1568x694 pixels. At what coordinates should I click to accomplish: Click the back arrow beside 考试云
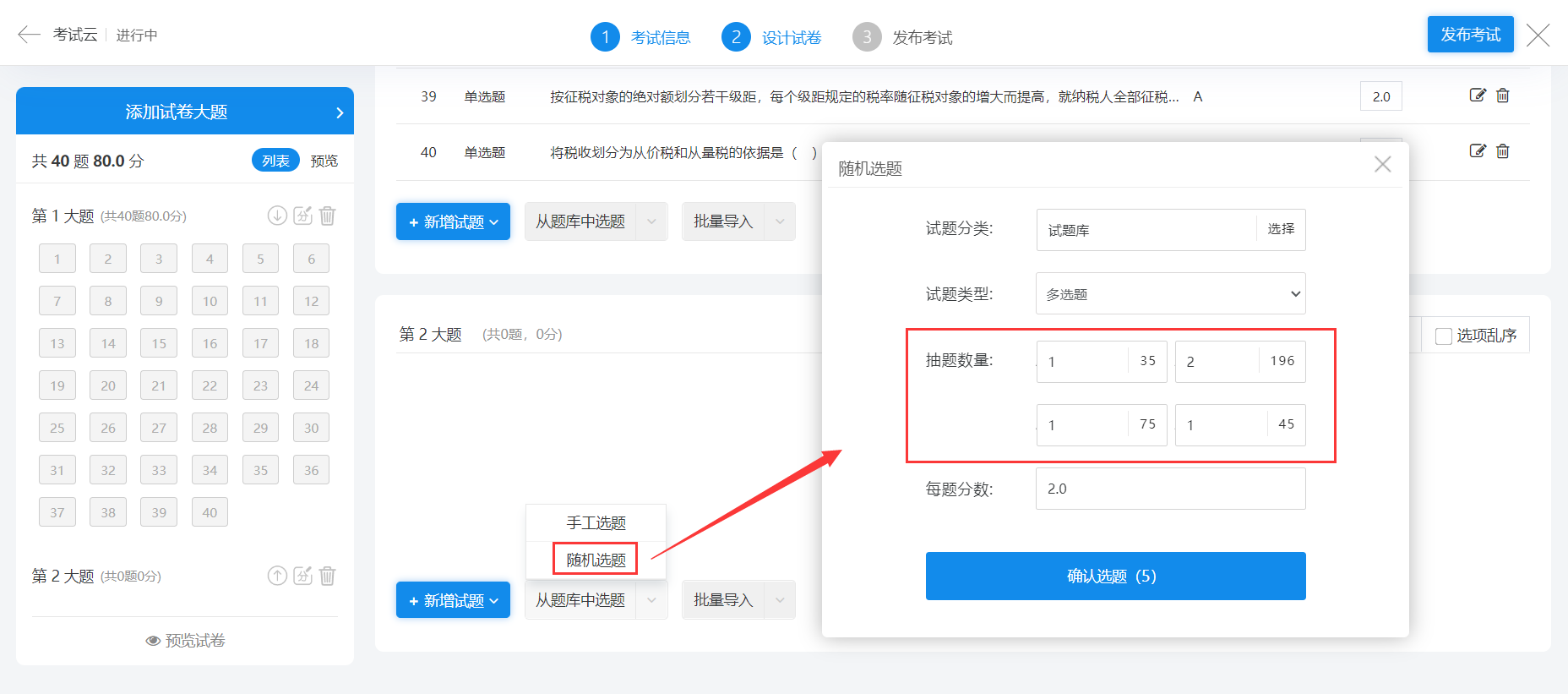click(29, 35)
